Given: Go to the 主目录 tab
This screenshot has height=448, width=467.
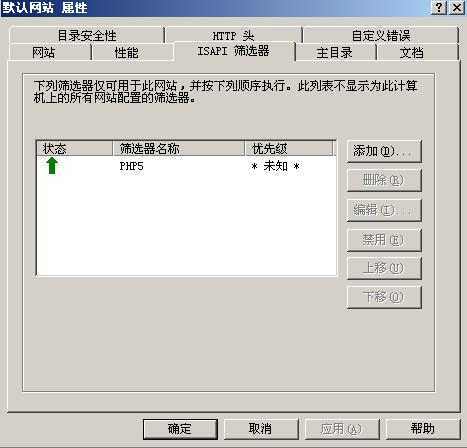Looking at the screenshot, I should tap(335, 53).
